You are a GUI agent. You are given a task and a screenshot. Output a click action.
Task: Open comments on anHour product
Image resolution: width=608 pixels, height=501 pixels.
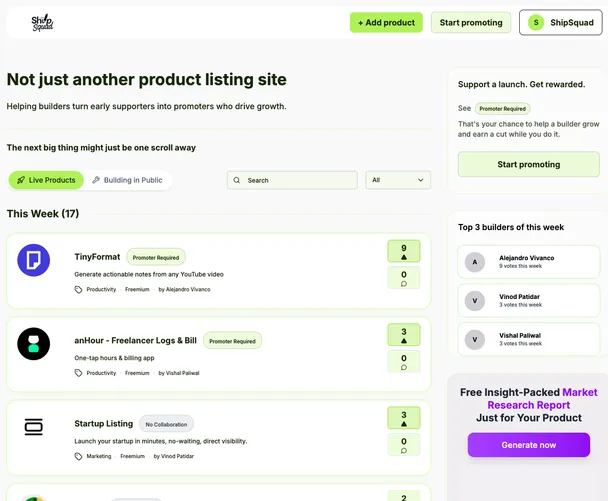404,361
